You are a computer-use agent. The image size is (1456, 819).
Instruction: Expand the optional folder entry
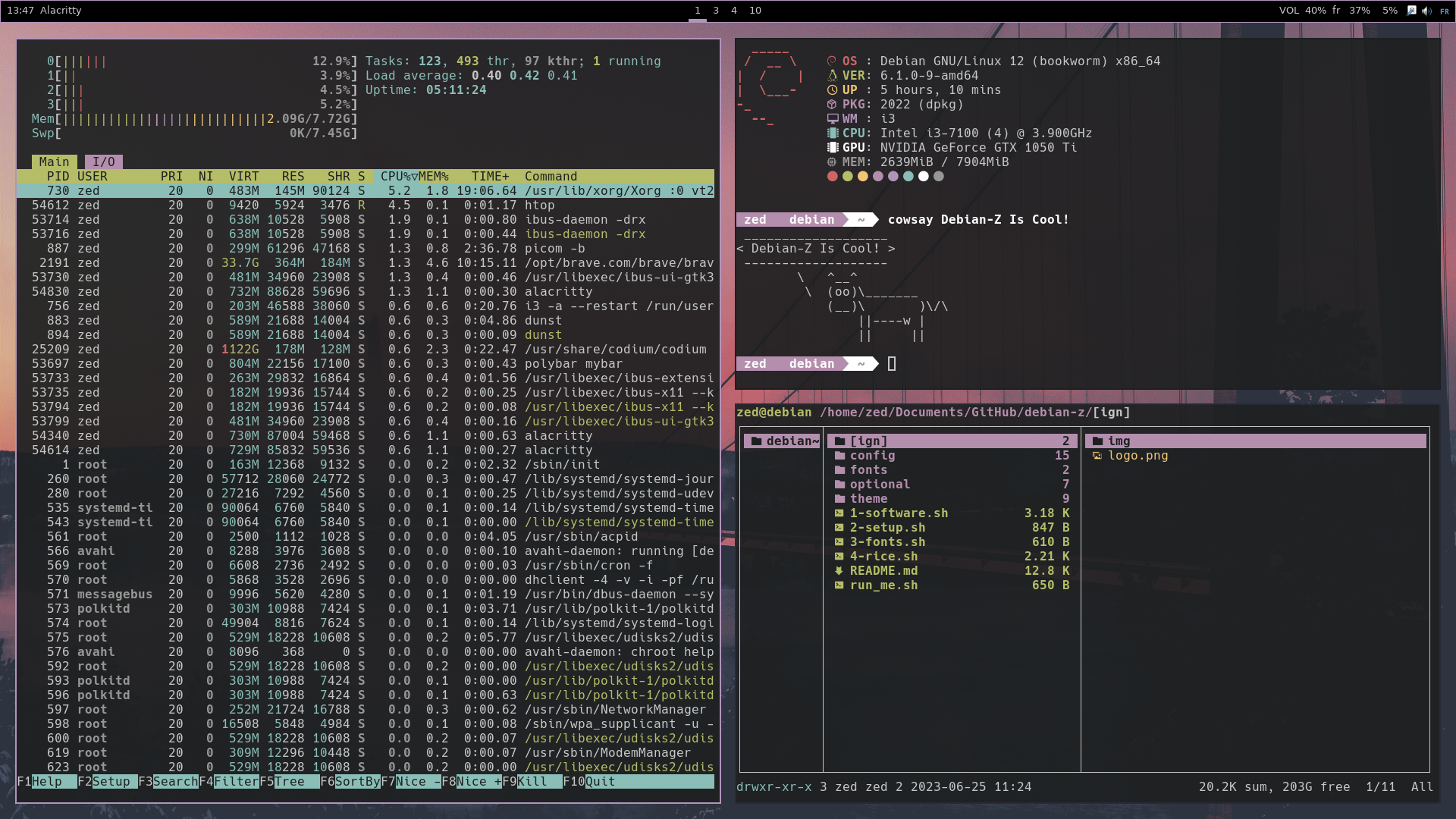(x=880, y=484)
